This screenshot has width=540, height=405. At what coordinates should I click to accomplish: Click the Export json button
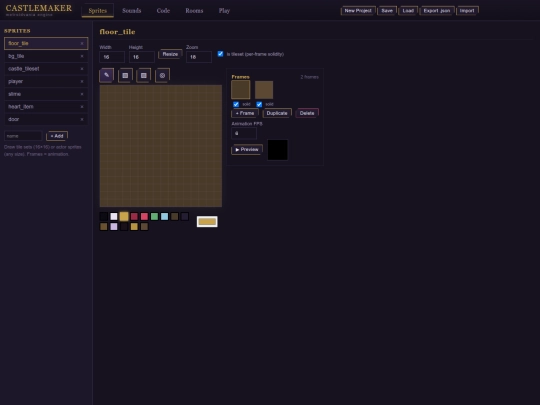click(x=437, y=11)
